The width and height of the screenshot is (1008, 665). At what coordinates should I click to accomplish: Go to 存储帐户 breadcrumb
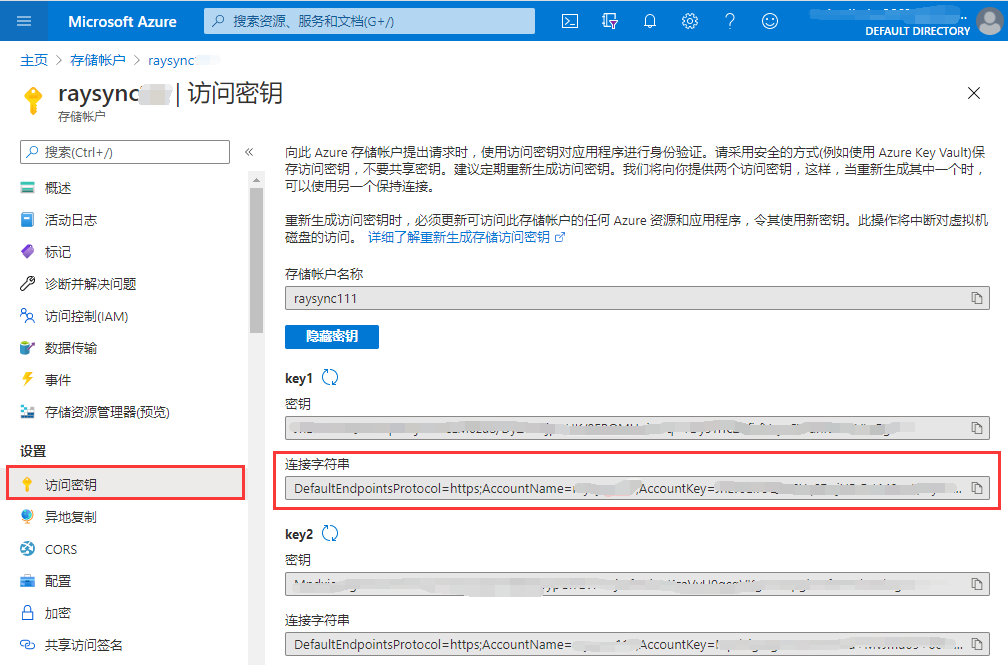[x=98, y=60]
